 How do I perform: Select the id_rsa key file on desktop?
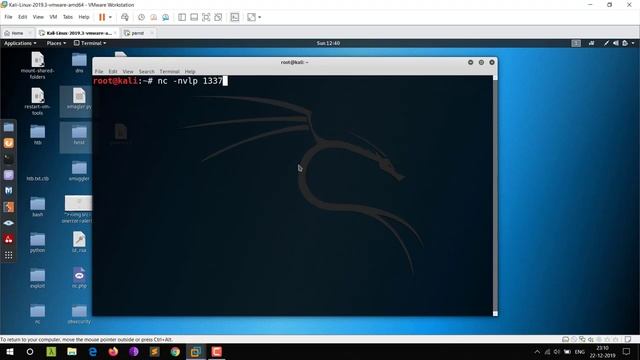coord(79,242)
